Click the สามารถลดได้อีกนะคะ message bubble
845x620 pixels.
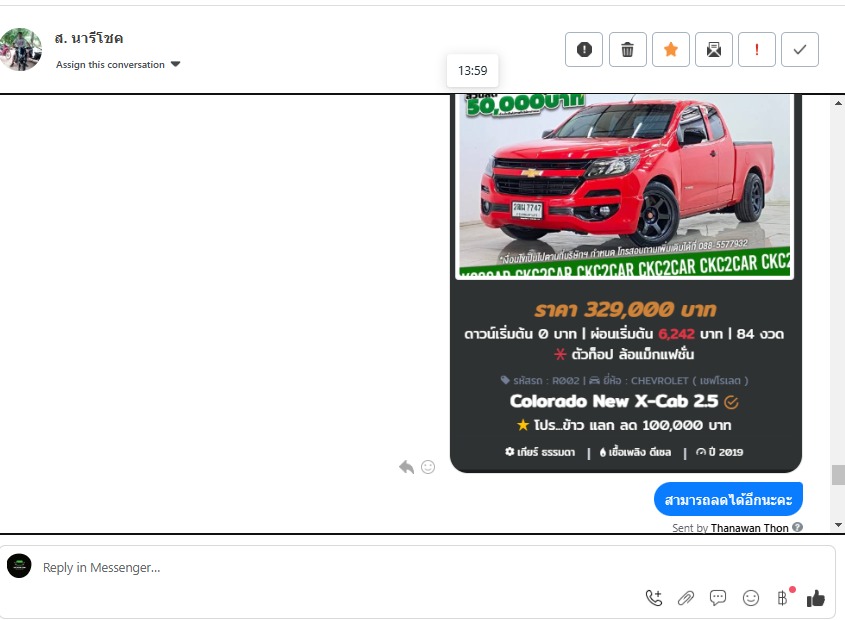pos(728,499)
